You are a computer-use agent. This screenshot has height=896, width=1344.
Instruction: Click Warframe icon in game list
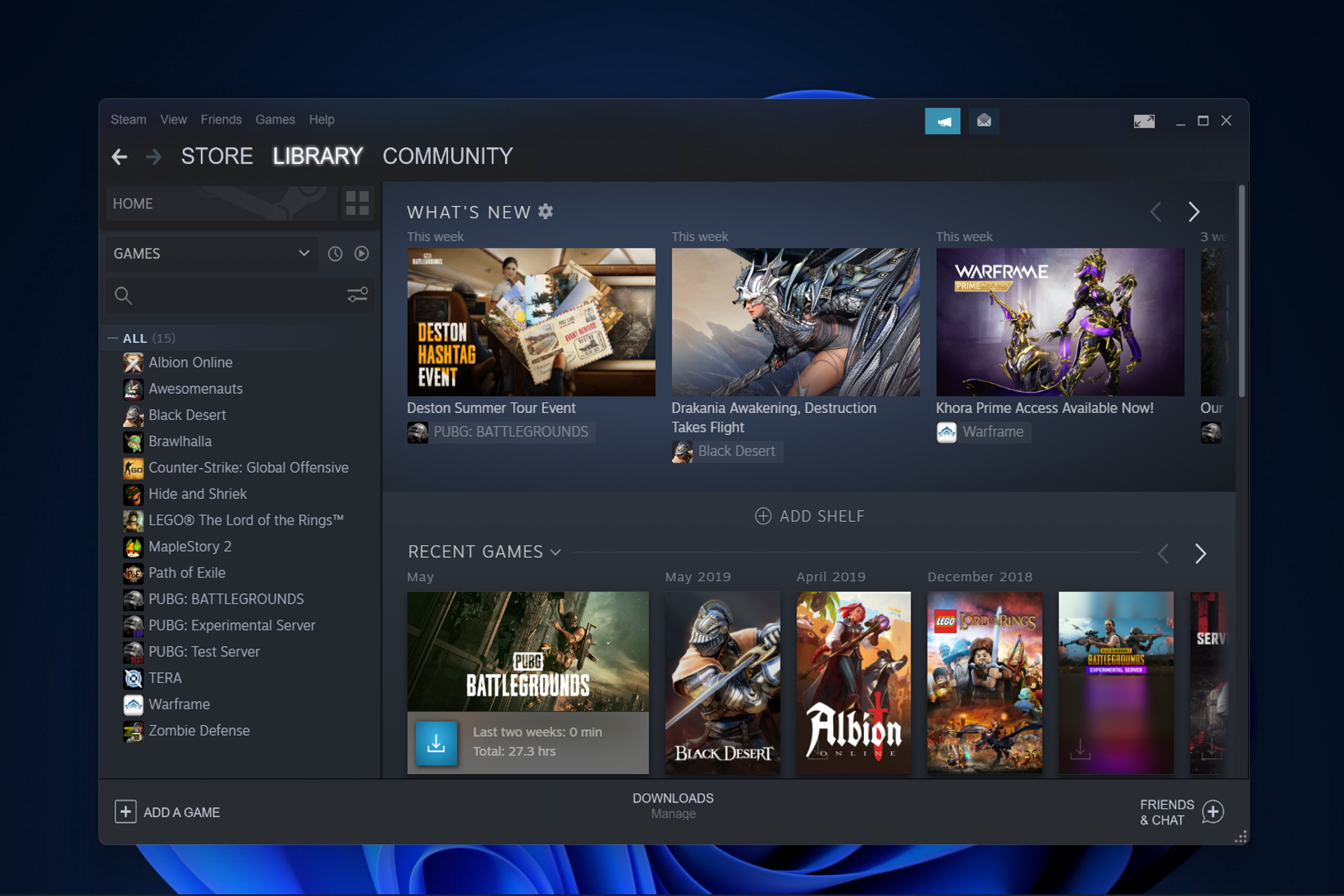tap(133, 705)
